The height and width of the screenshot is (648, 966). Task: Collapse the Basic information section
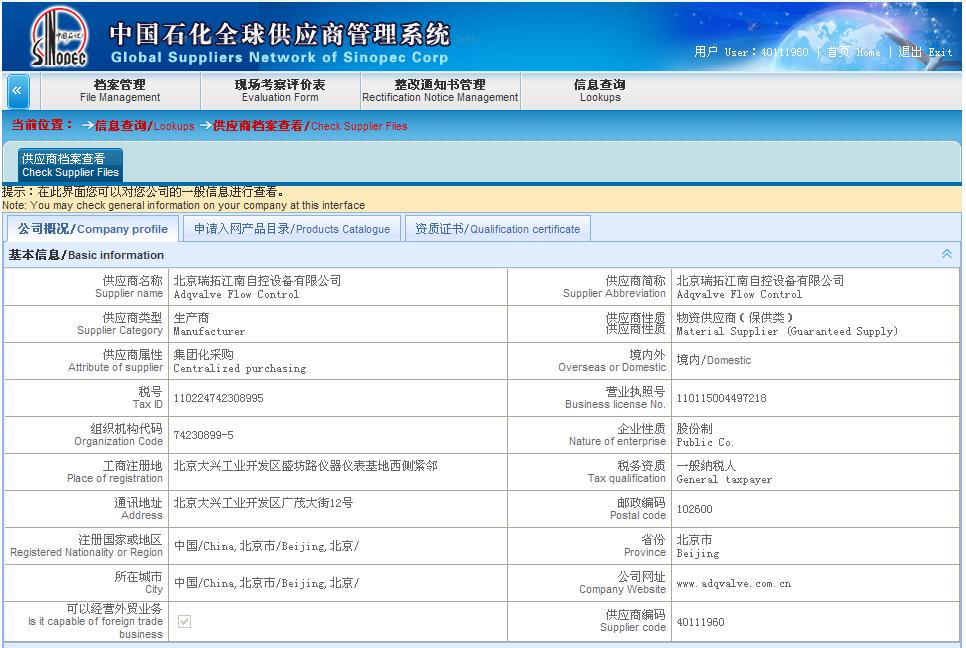pos(946,254)
